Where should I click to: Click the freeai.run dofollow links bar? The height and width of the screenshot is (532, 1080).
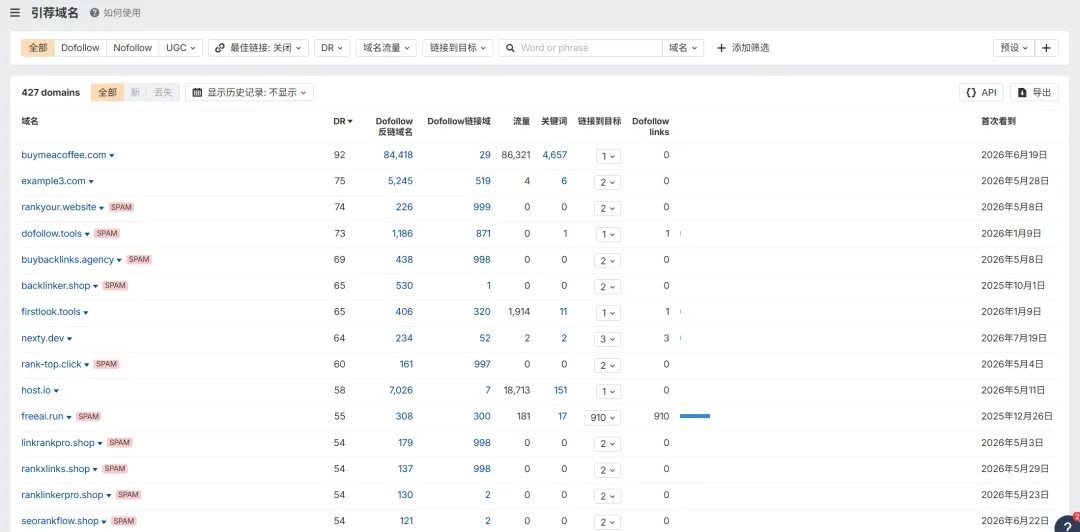(x=694, y=416)
